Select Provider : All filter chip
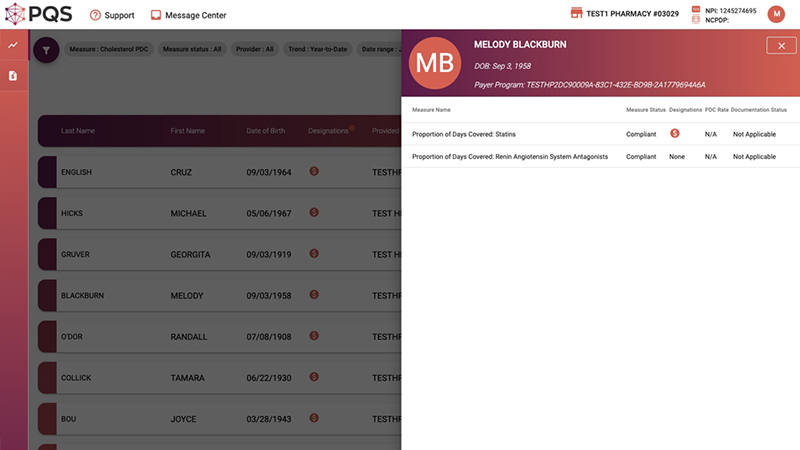 [255, 49]
